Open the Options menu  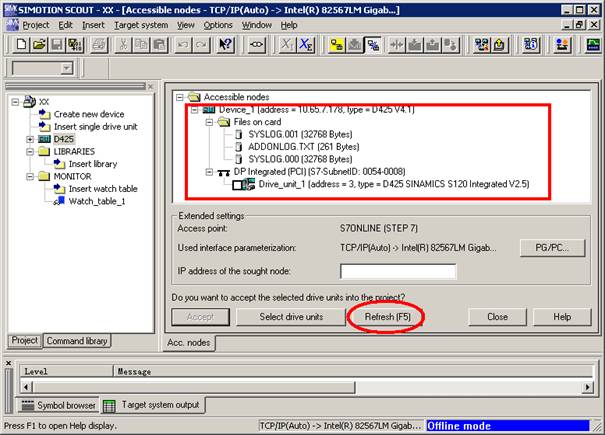[x=218, y=24]
